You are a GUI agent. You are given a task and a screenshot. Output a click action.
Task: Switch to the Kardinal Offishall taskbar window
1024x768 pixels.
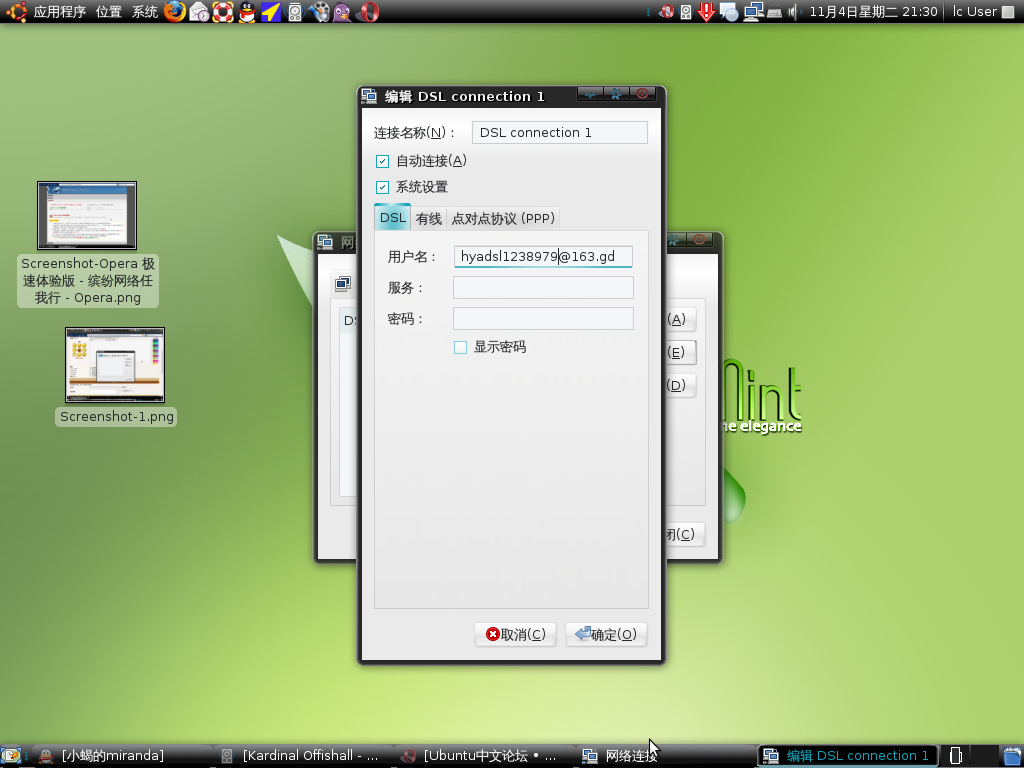303,756
